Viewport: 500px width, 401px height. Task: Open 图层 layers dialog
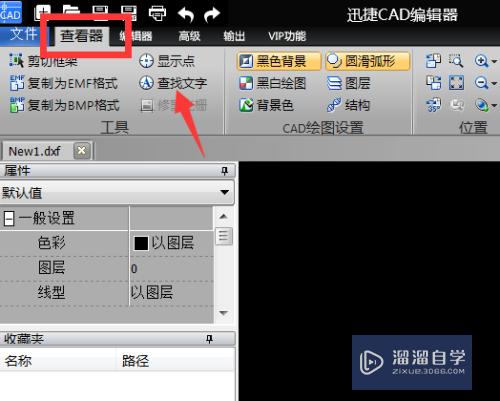pyautogui.click(x=348, y=83)
